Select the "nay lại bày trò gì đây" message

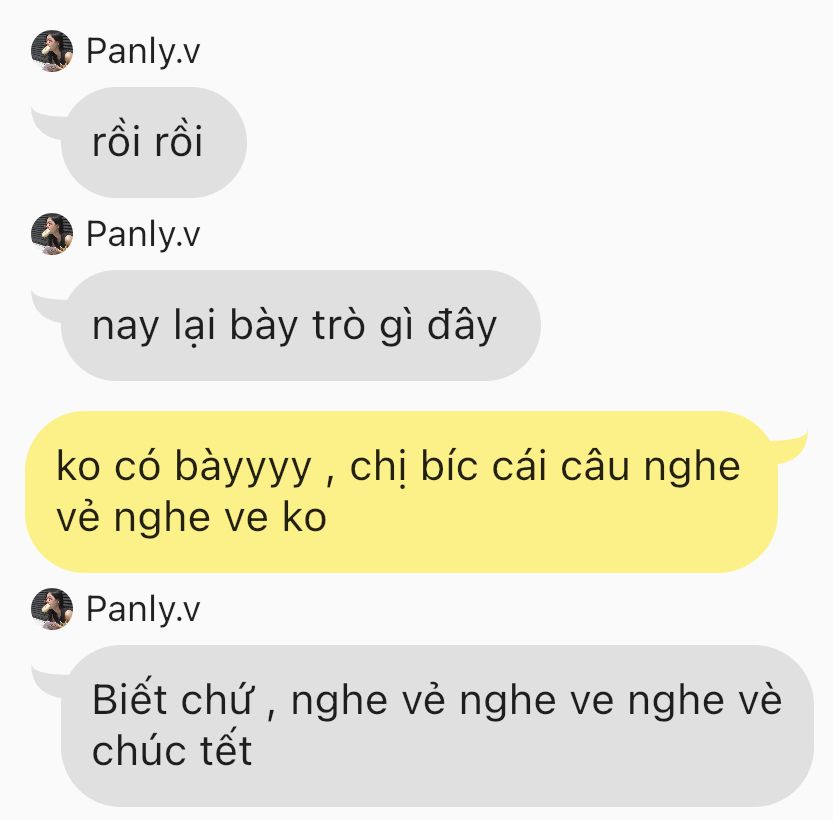(x=301, y=326)
